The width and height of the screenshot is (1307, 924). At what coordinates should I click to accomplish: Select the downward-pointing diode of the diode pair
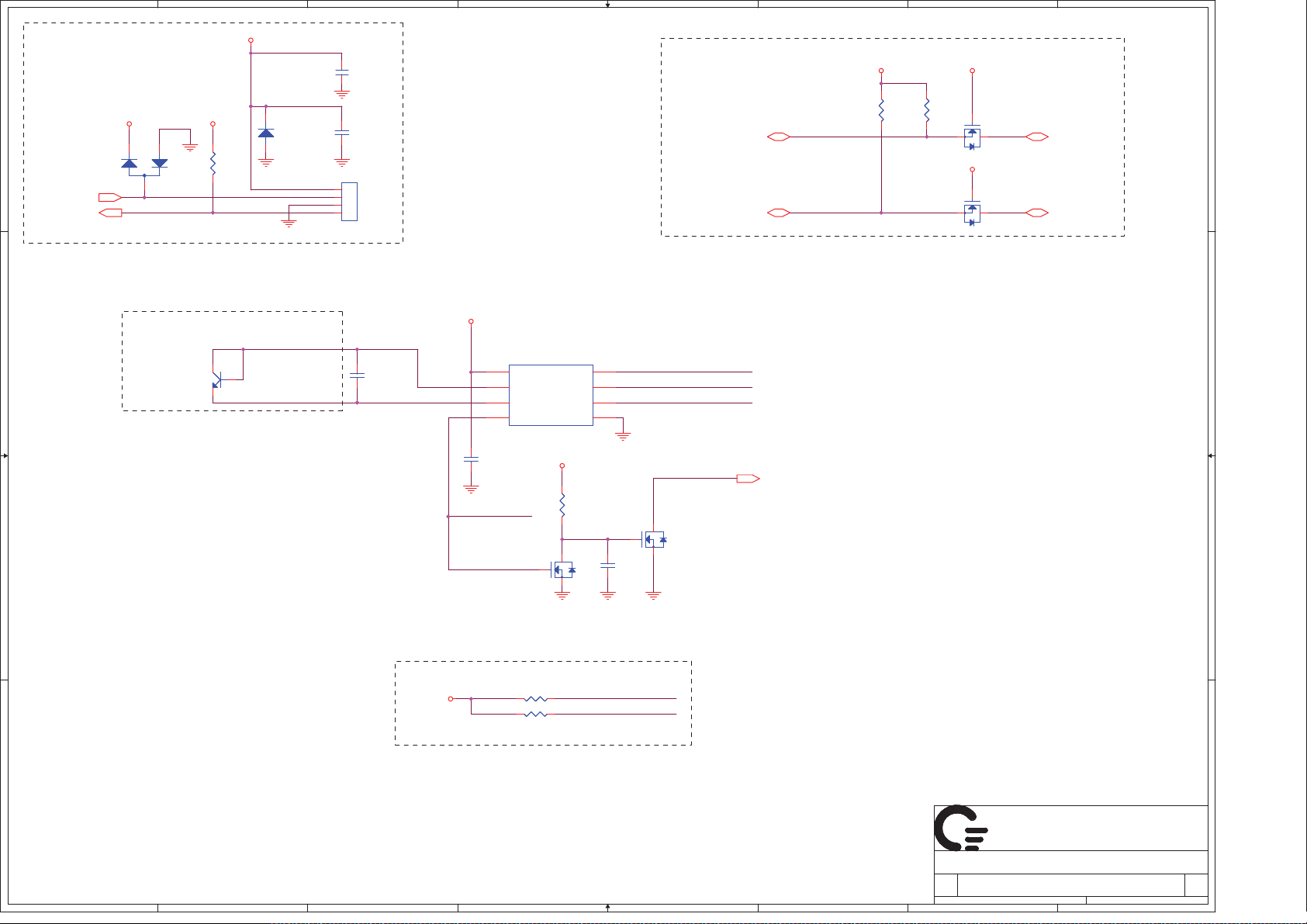click(160, 163)
